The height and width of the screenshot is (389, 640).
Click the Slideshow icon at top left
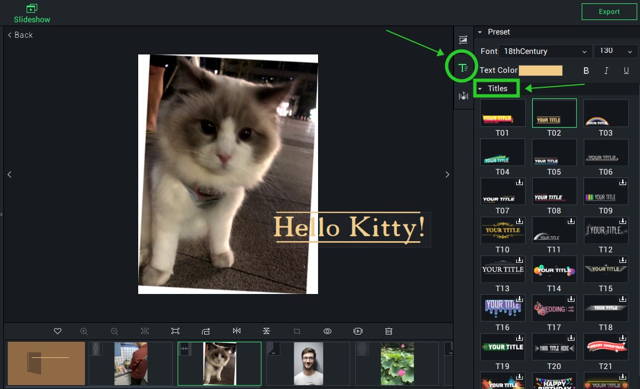click(x=32, y=8)
